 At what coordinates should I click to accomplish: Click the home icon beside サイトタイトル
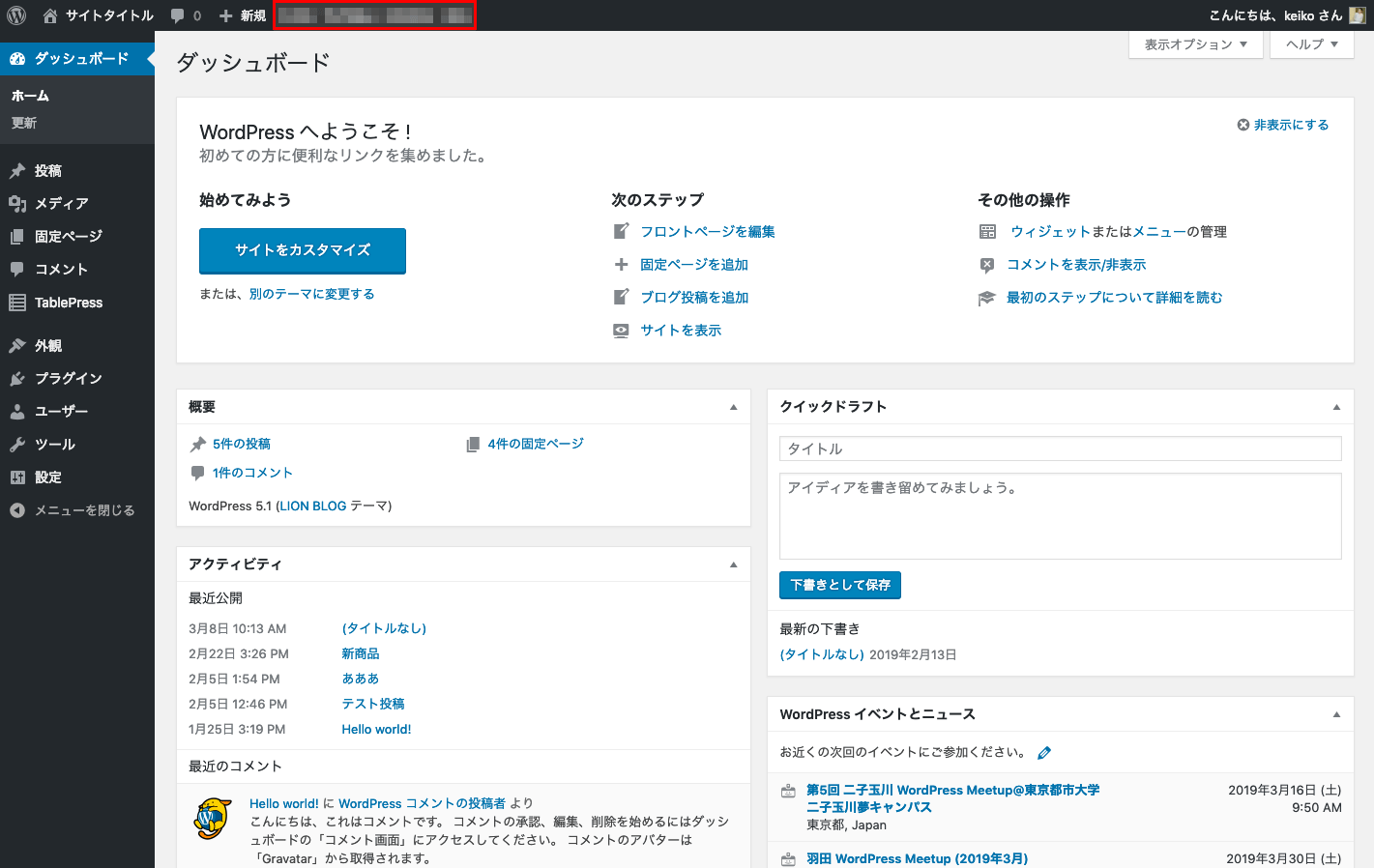tap(50, 15)
